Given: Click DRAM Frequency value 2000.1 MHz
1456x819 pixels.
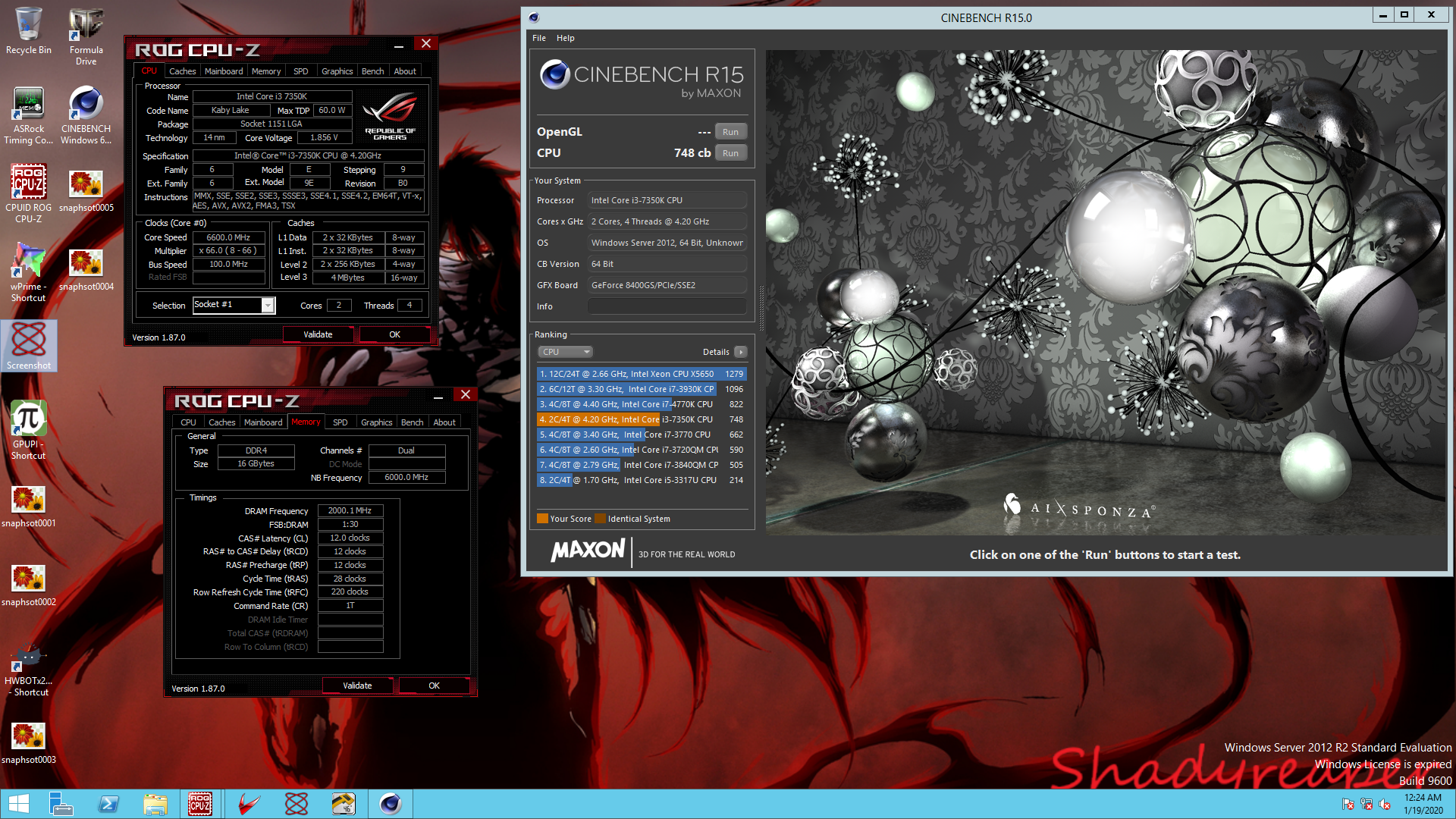Looking at the screenshot, I should (350, 510).
